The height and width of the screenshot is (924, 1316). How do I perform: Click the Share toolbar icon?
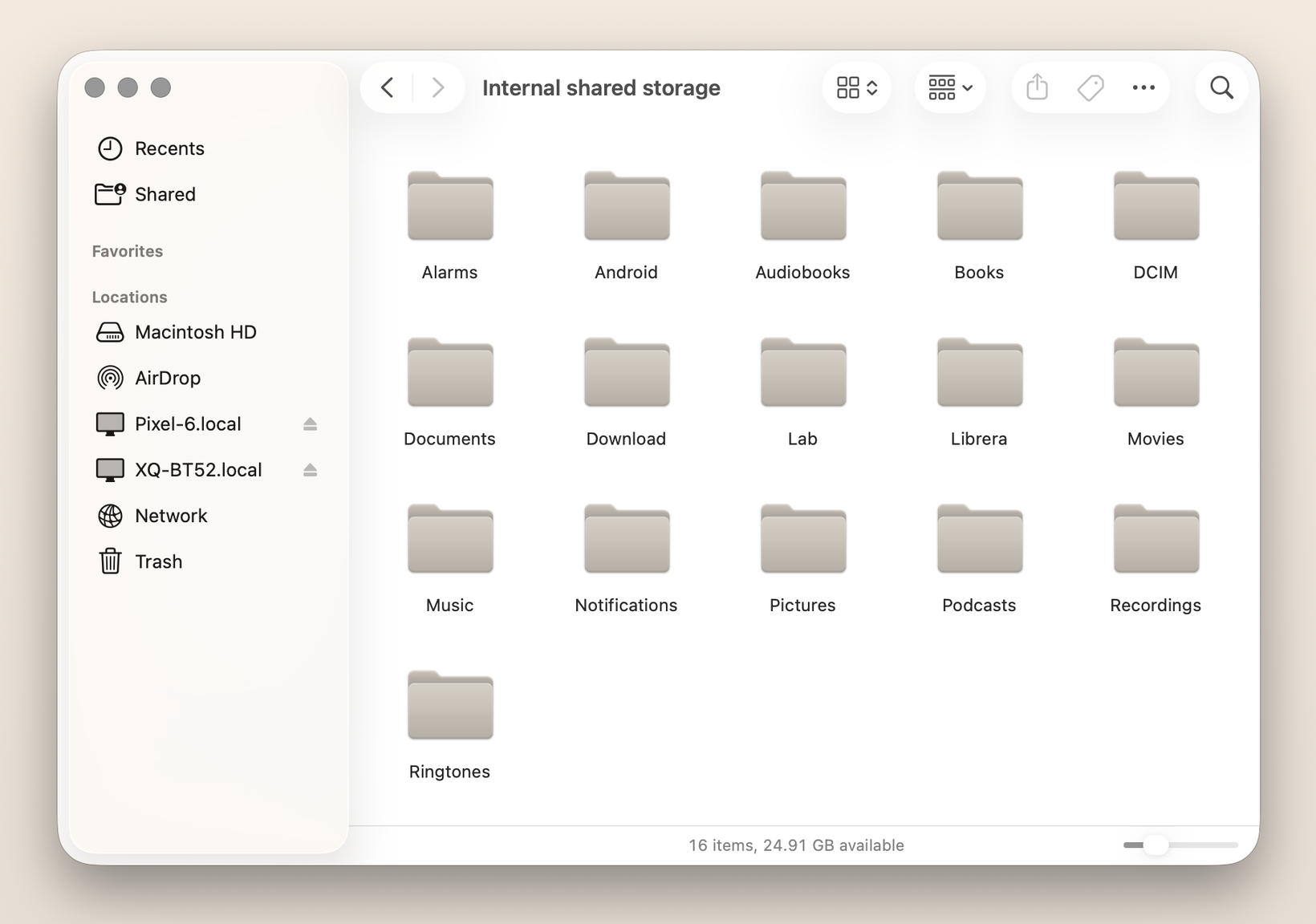pos(1038,87)
